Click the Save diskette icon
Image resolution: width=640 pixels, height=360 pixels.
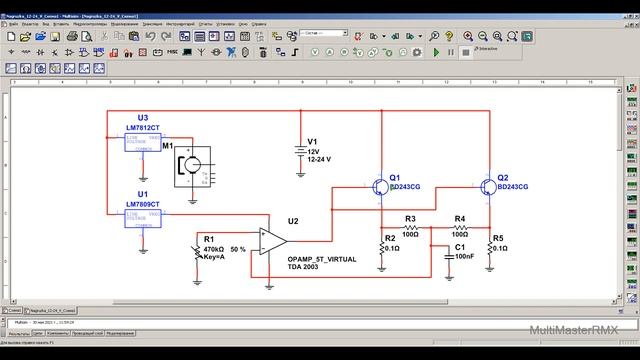[x=55, y=36]
